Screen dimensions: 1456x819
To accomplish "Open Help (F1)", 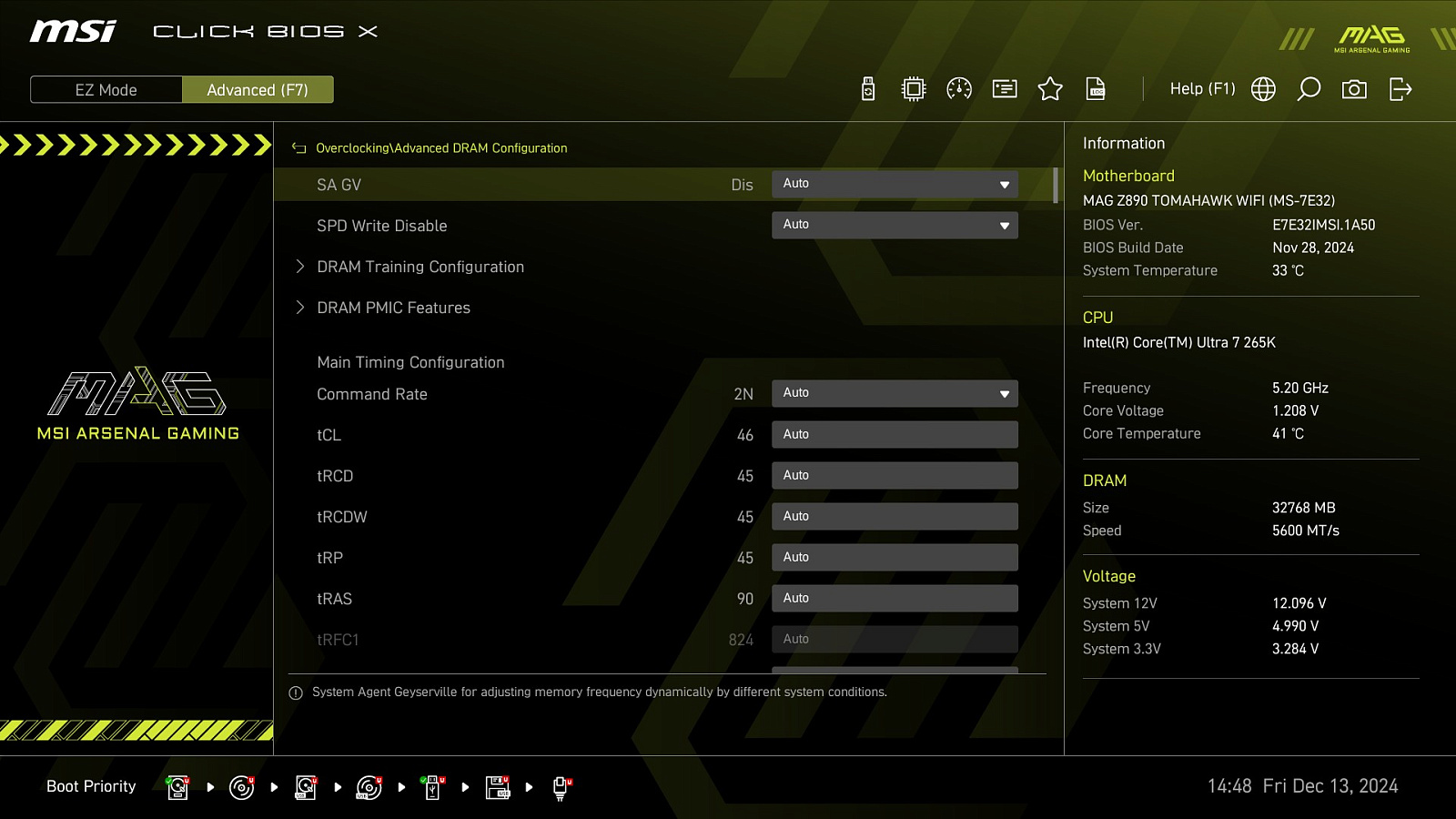I will tap(1202, 88).
